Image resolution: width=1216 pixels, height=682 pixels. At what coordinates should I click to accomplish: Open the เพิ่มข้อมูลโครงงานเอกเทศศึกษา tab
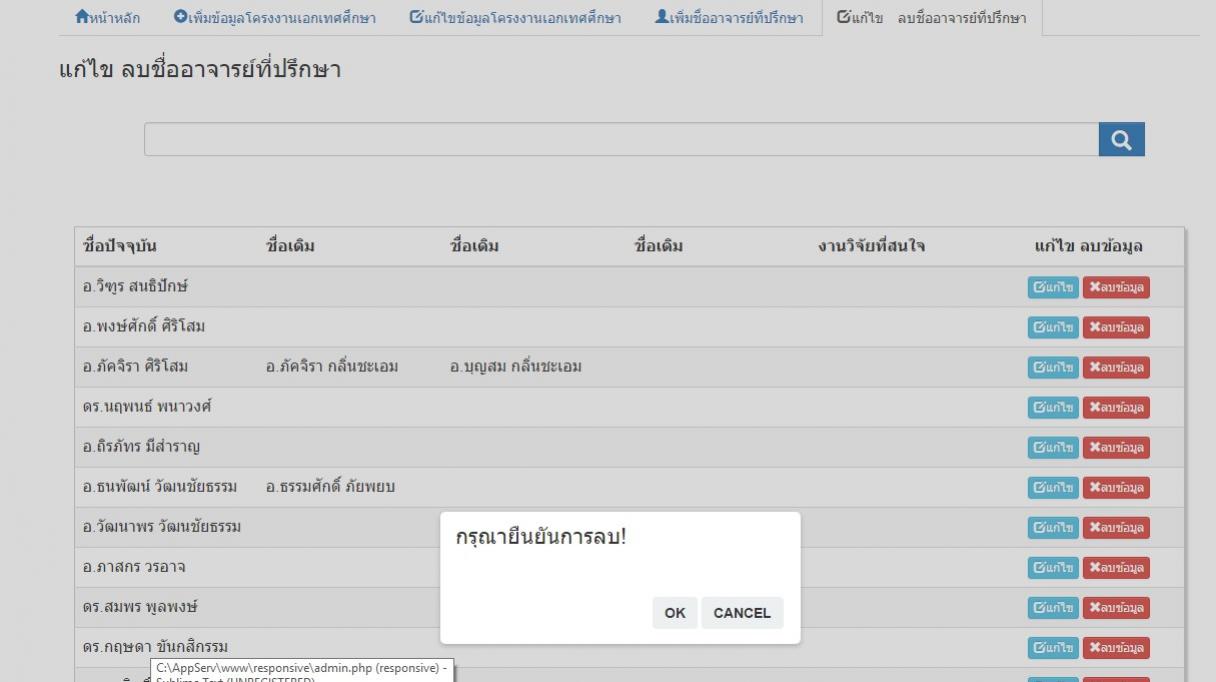coord(275,18)
